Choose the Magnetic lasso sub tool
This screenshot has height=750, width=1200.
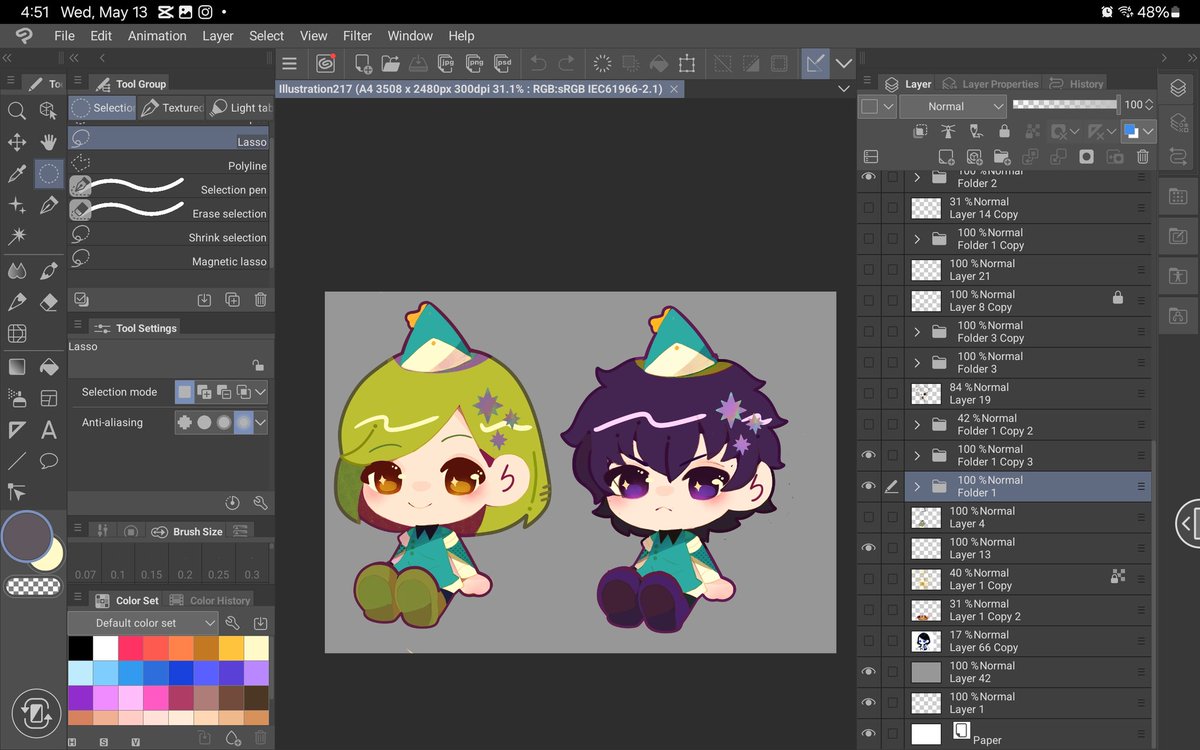click(x=169, y=261)
